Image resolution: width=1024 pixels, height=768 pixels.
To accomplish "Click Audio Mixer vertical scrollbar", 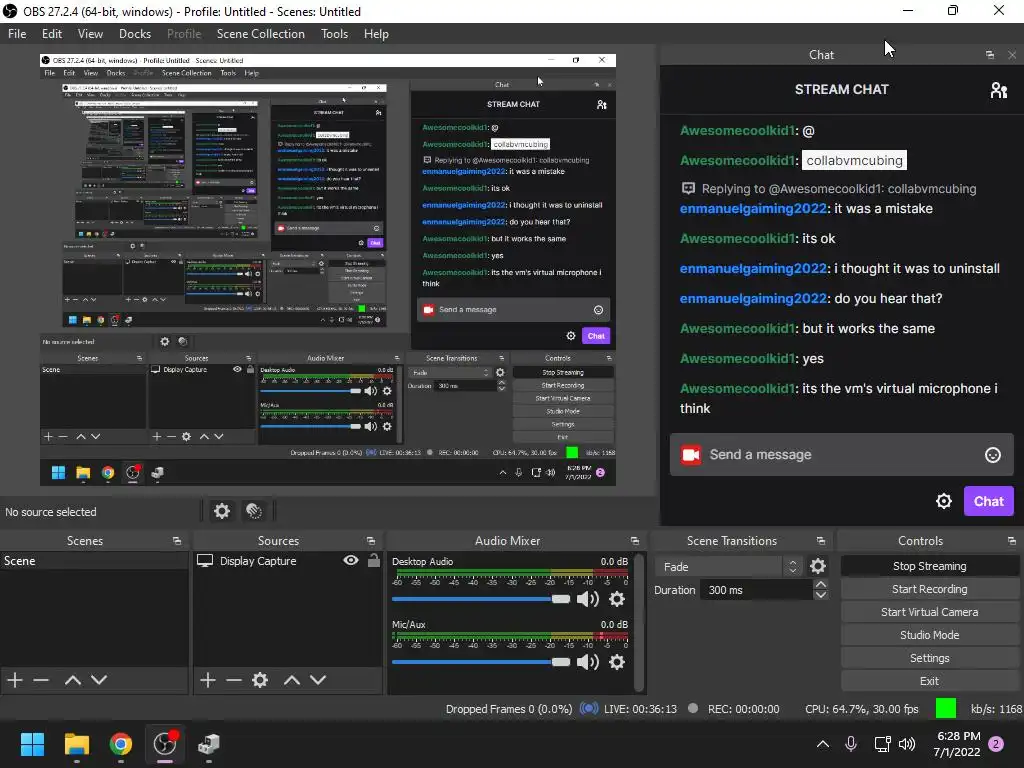I will pyautogui.click(x=640, y=622).
